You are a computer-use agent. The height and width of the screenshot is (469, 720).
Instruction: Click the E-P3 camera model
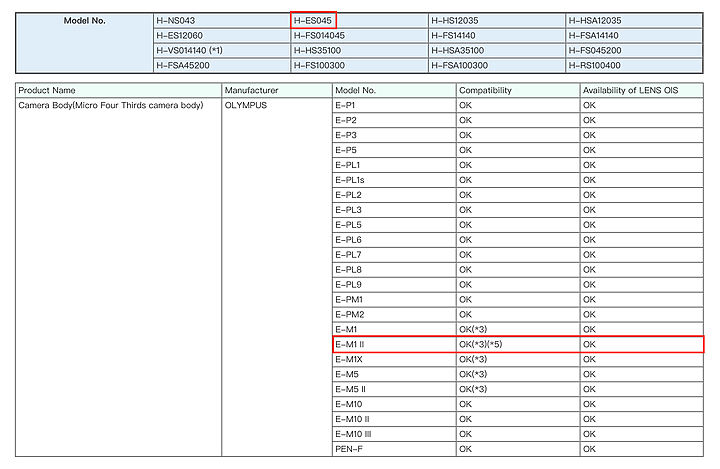(394, 135)
